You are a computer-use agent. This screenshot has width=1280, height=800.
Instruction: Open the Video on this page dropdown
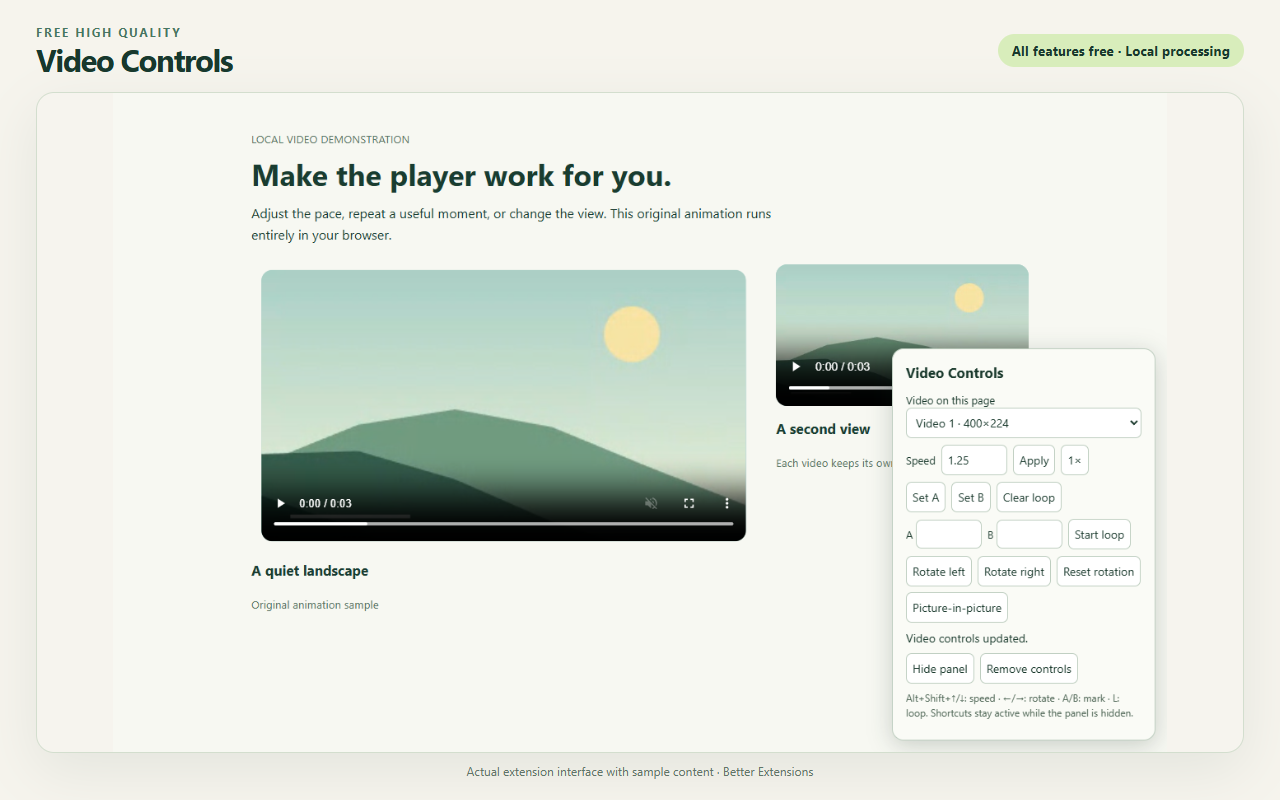click(1023, 423)
